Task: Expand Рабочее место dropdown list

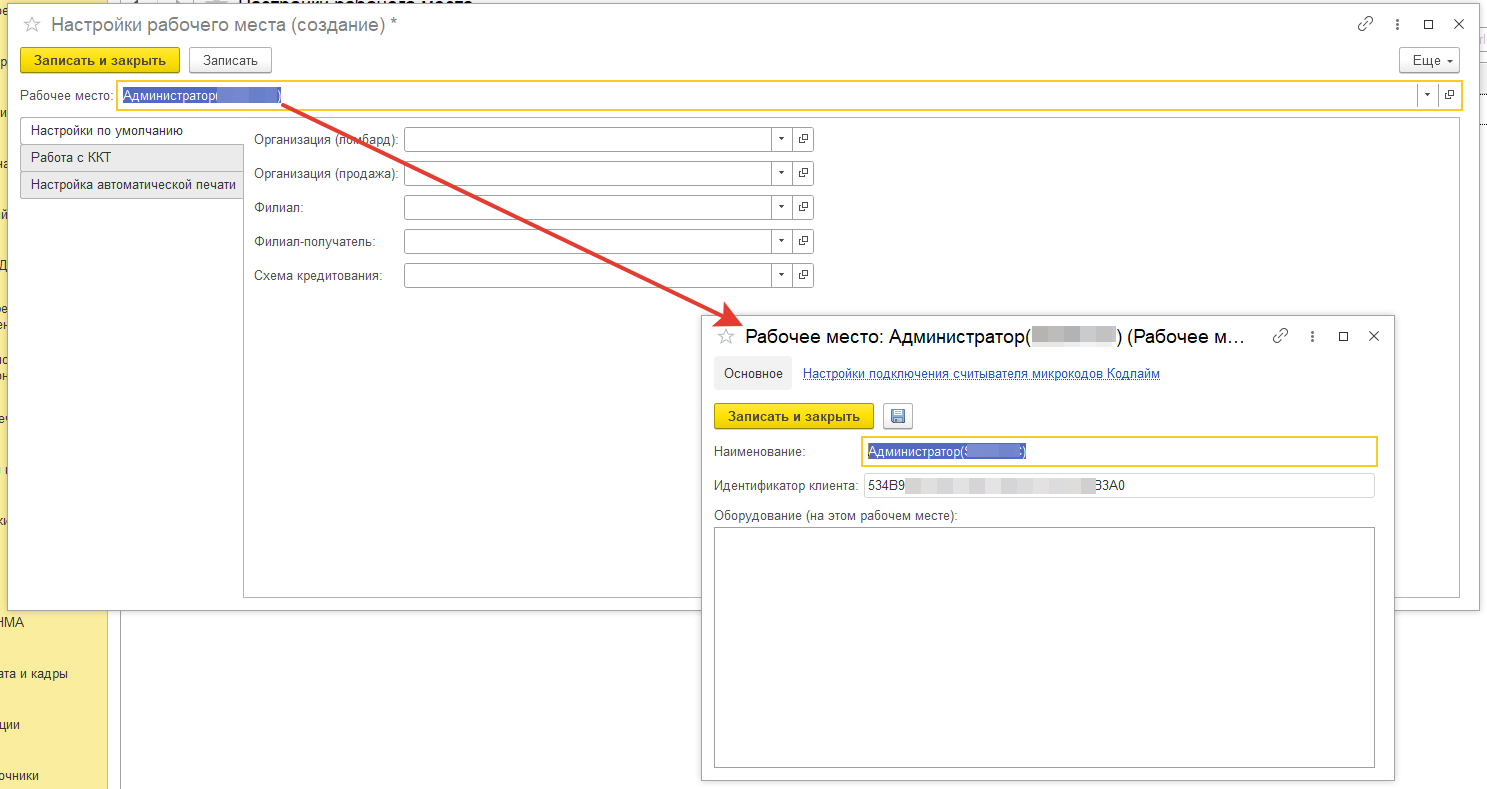Action: click(1427, 95)
